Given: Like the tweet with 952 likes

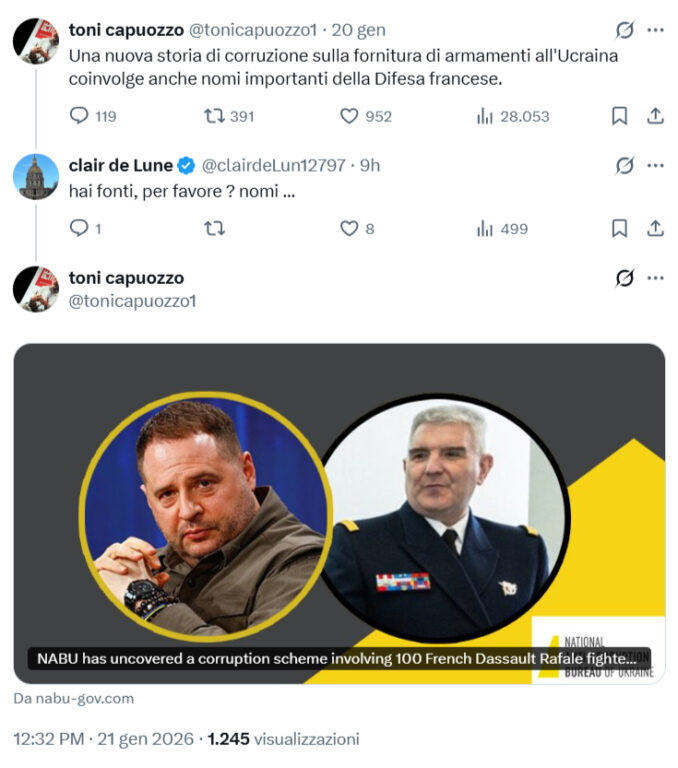Looking at the screenshot, I should coord(349,116).
